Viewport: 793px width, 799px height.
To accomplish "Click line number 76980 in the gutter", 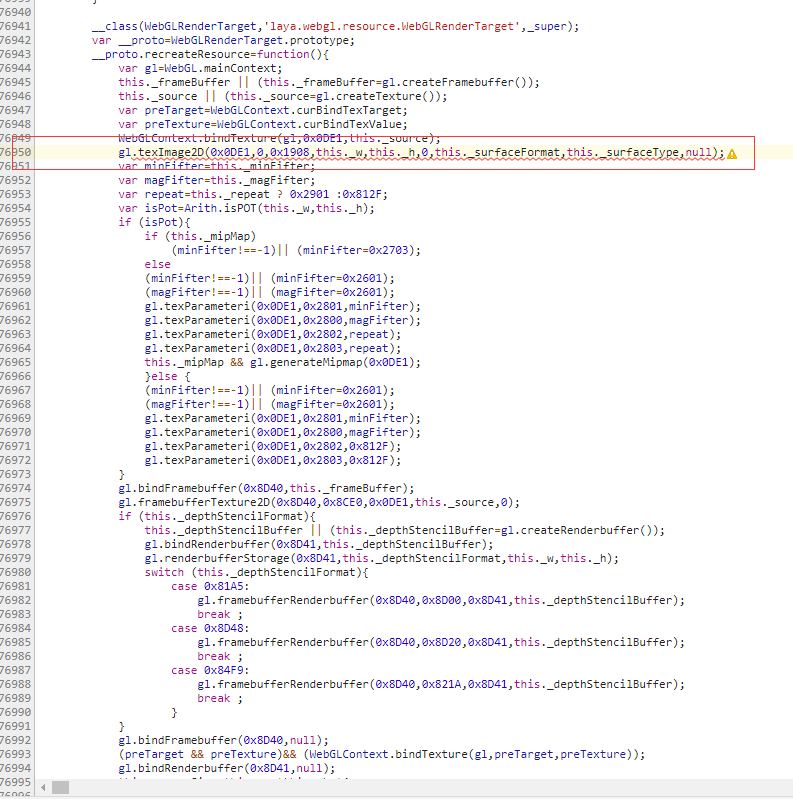I will pyautogui.click(x=16, y=572).
